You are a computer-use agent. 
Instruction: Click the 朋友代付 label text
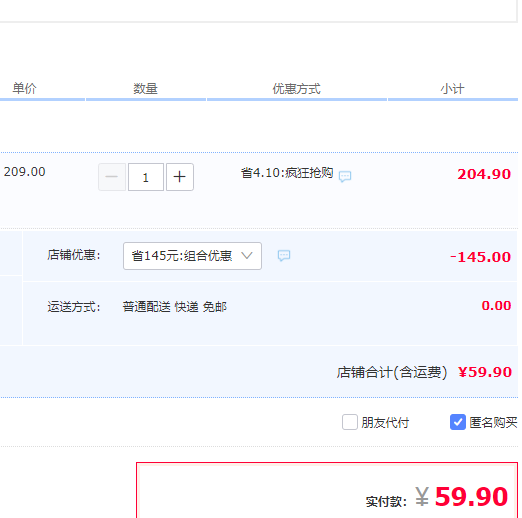click(x=385, y=423)
